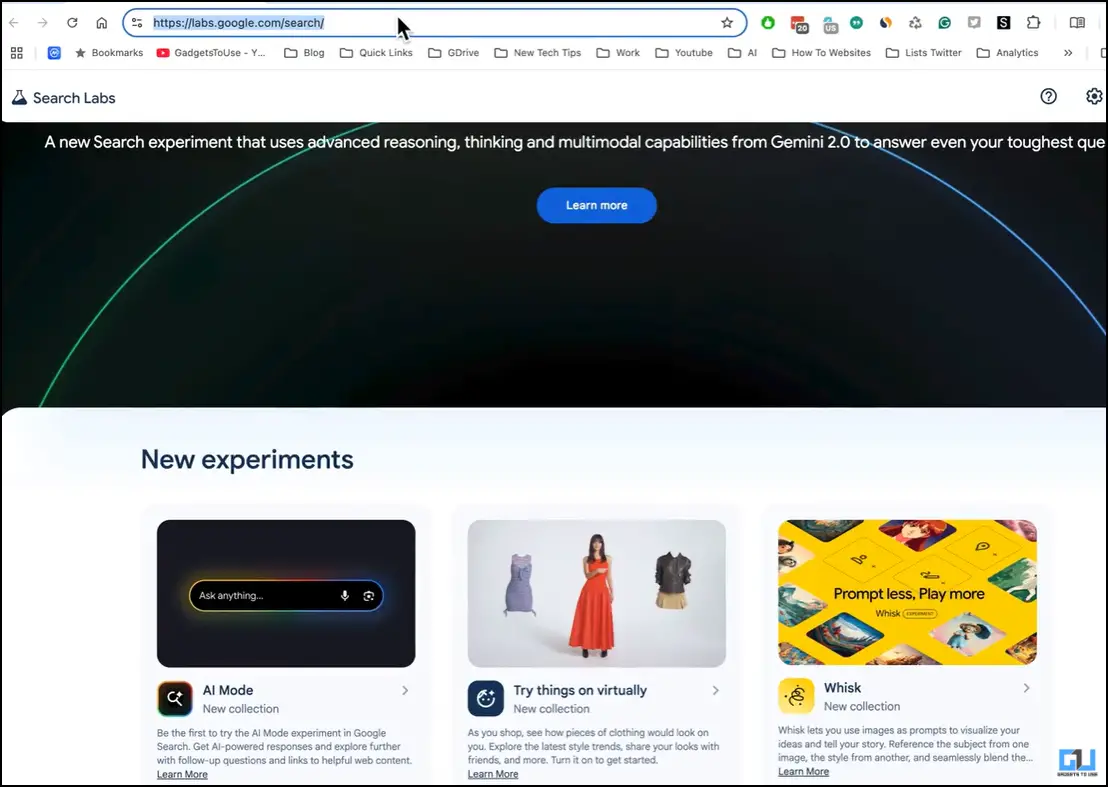1108x787 pixels.
Task: Click the Try things on virtually icon
Action: pos(485,699)
